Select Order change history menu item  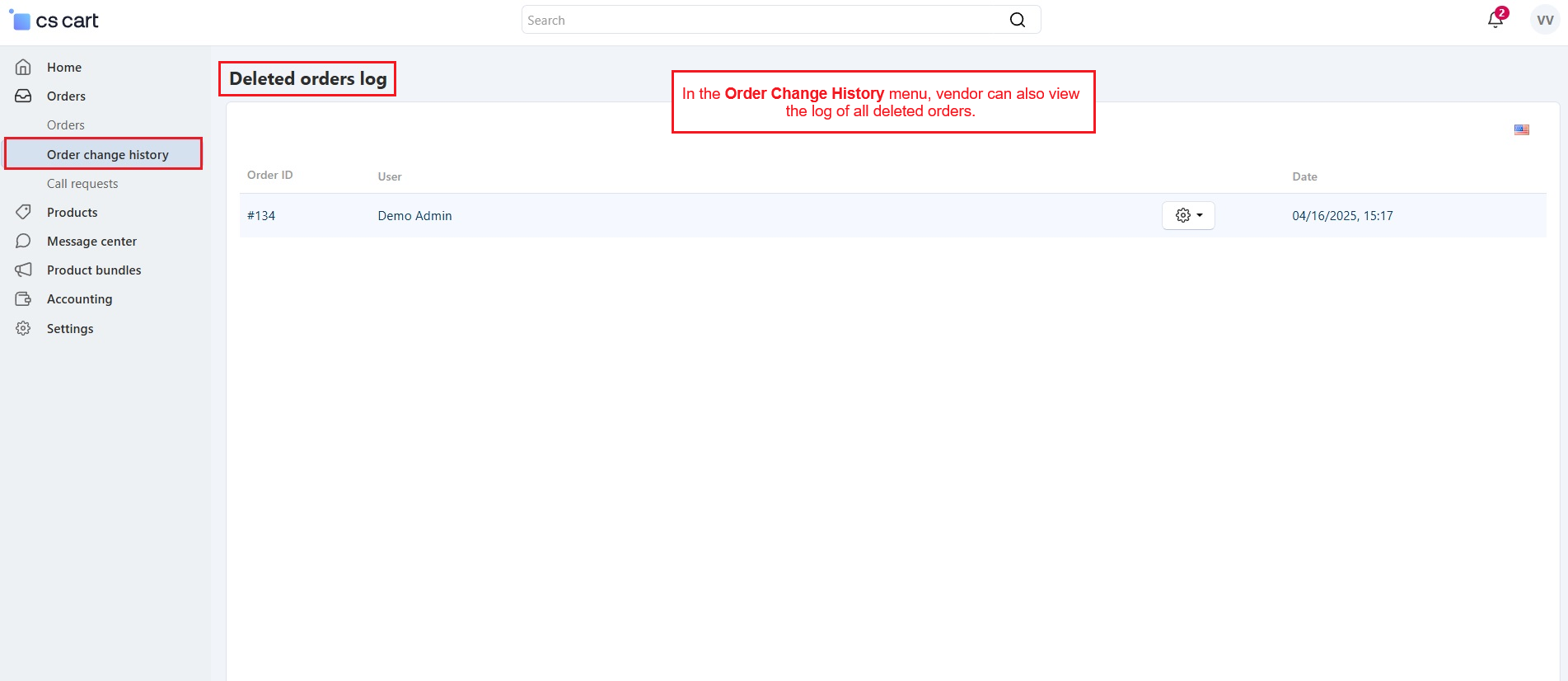point(107,155)
